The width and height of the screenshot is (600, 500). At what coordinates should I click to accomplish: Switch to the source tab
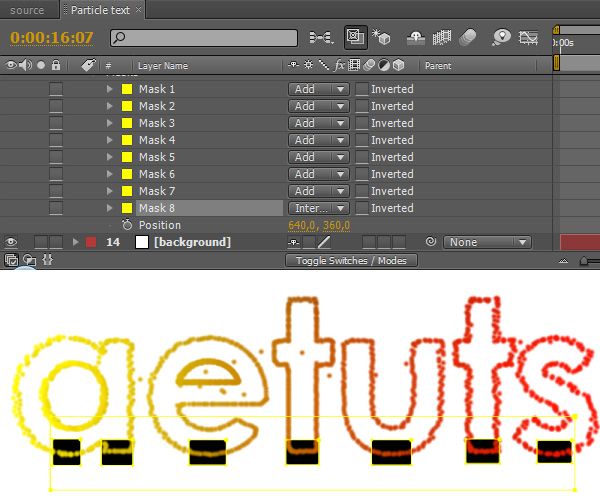click(x=27, y=10)
